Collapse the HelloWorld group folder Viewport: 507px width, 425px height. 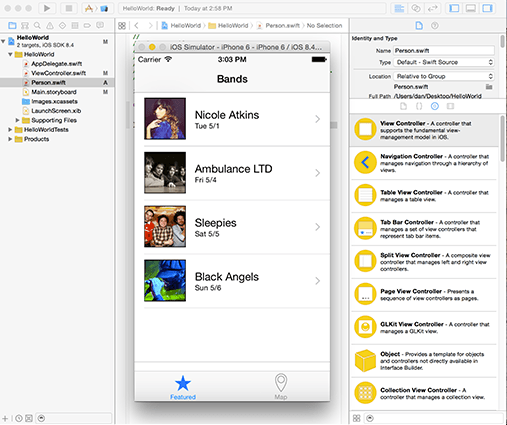tap(10, 54)
